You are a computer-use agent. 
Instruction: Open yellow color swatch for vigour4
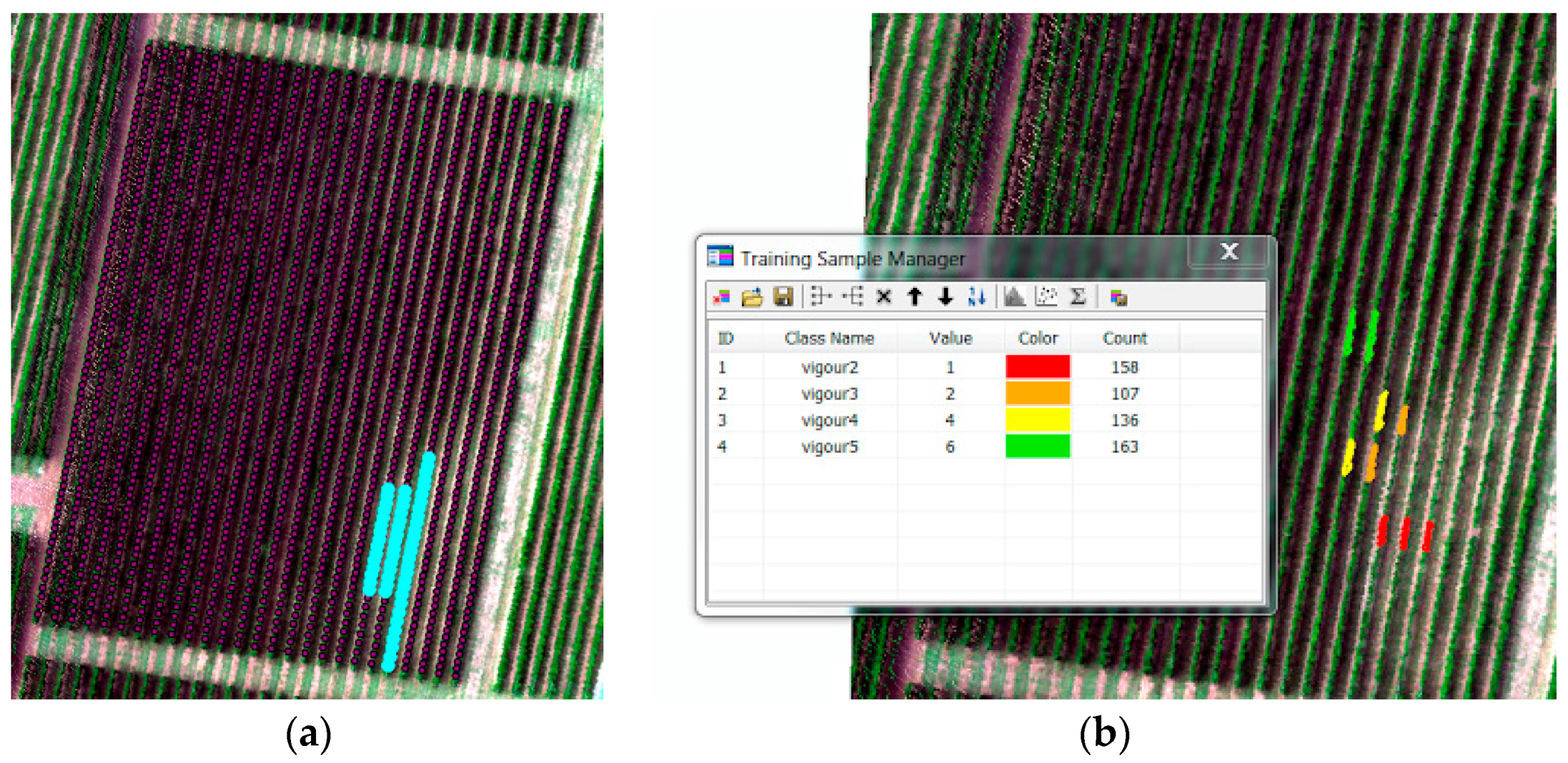pyautogui.click(x=1037, y=420)
